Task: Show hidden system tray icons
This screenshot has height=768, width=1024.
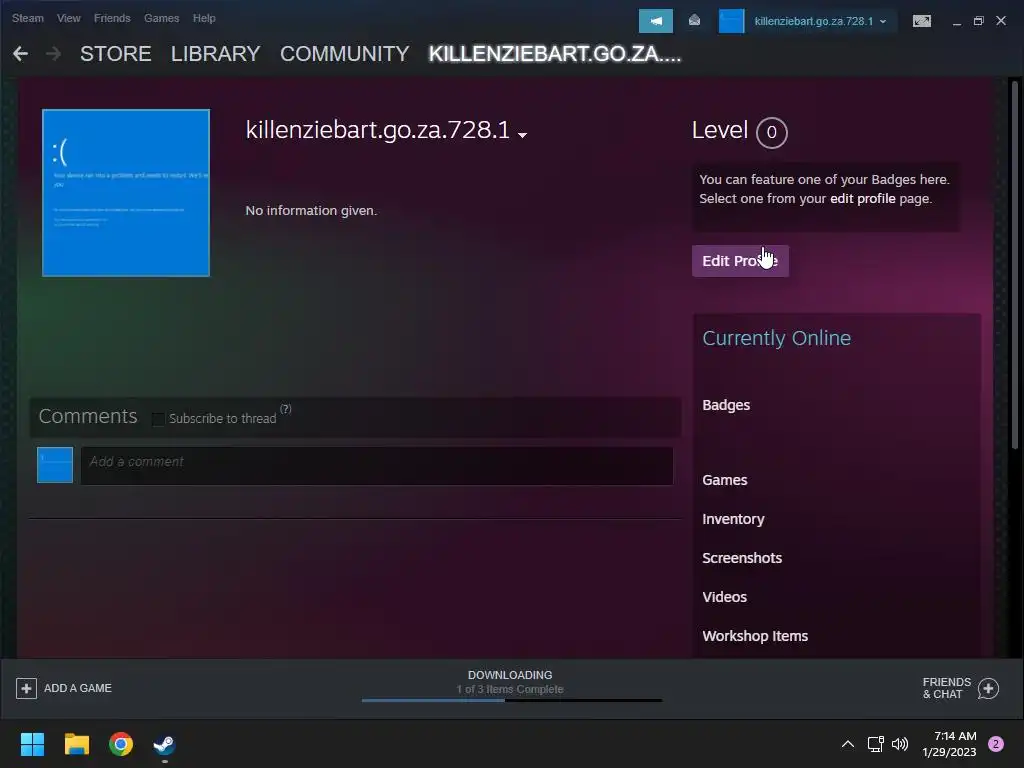Action: (848, 744)
